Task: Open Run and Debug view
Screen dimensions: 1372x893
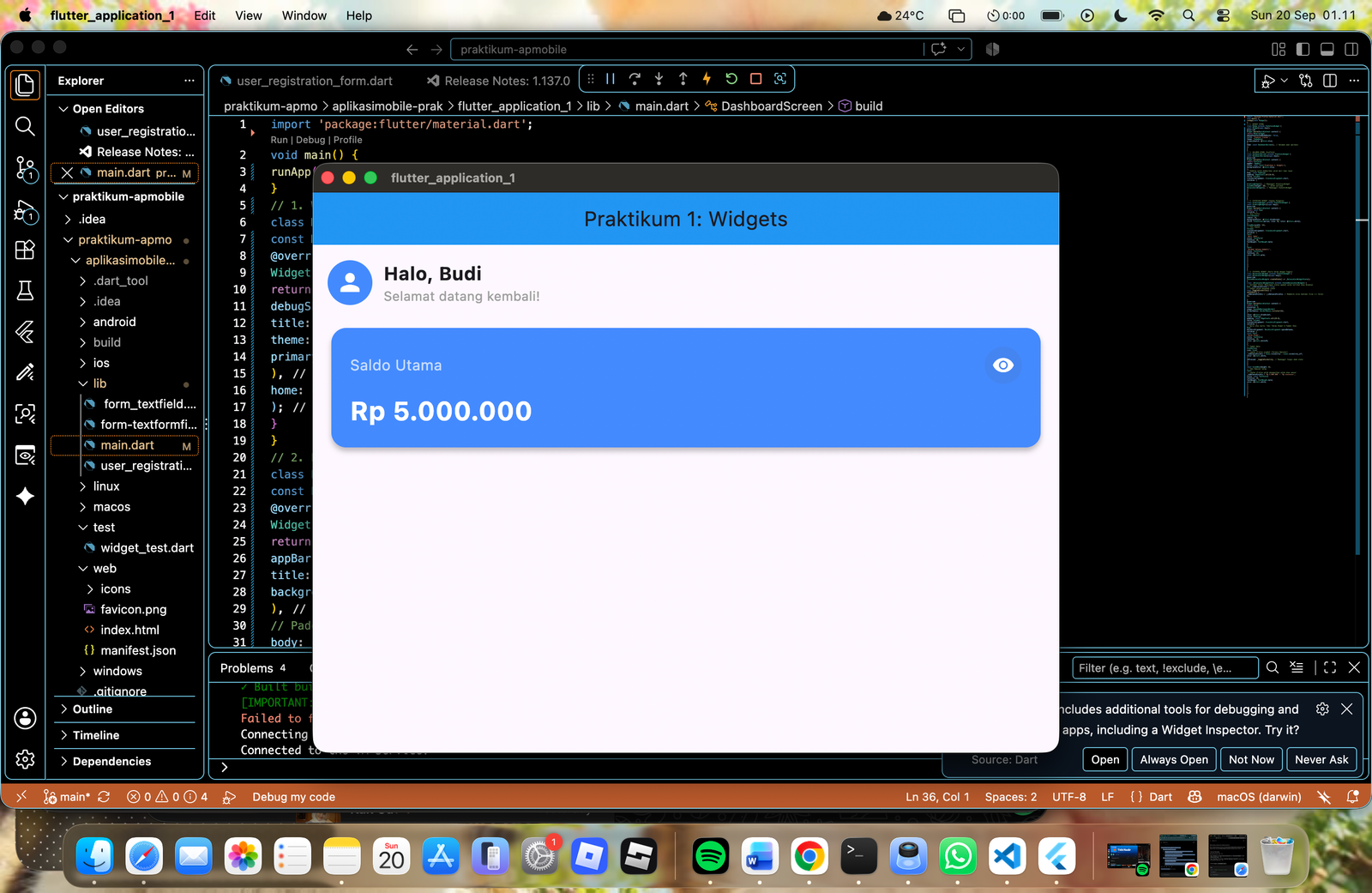Action: pos(25,210)
